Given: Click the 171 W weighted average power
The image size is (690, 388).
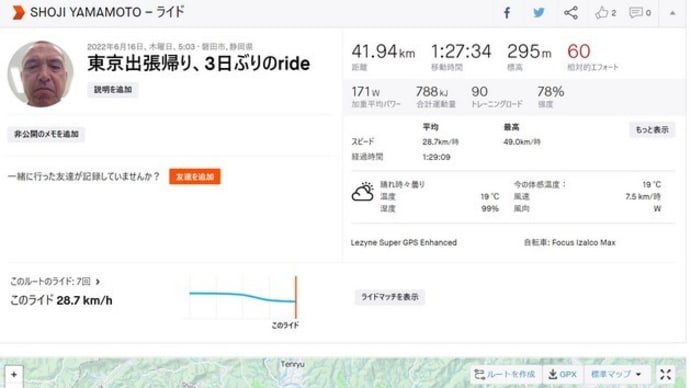Looking at the screenshot, I should point(365,92).
